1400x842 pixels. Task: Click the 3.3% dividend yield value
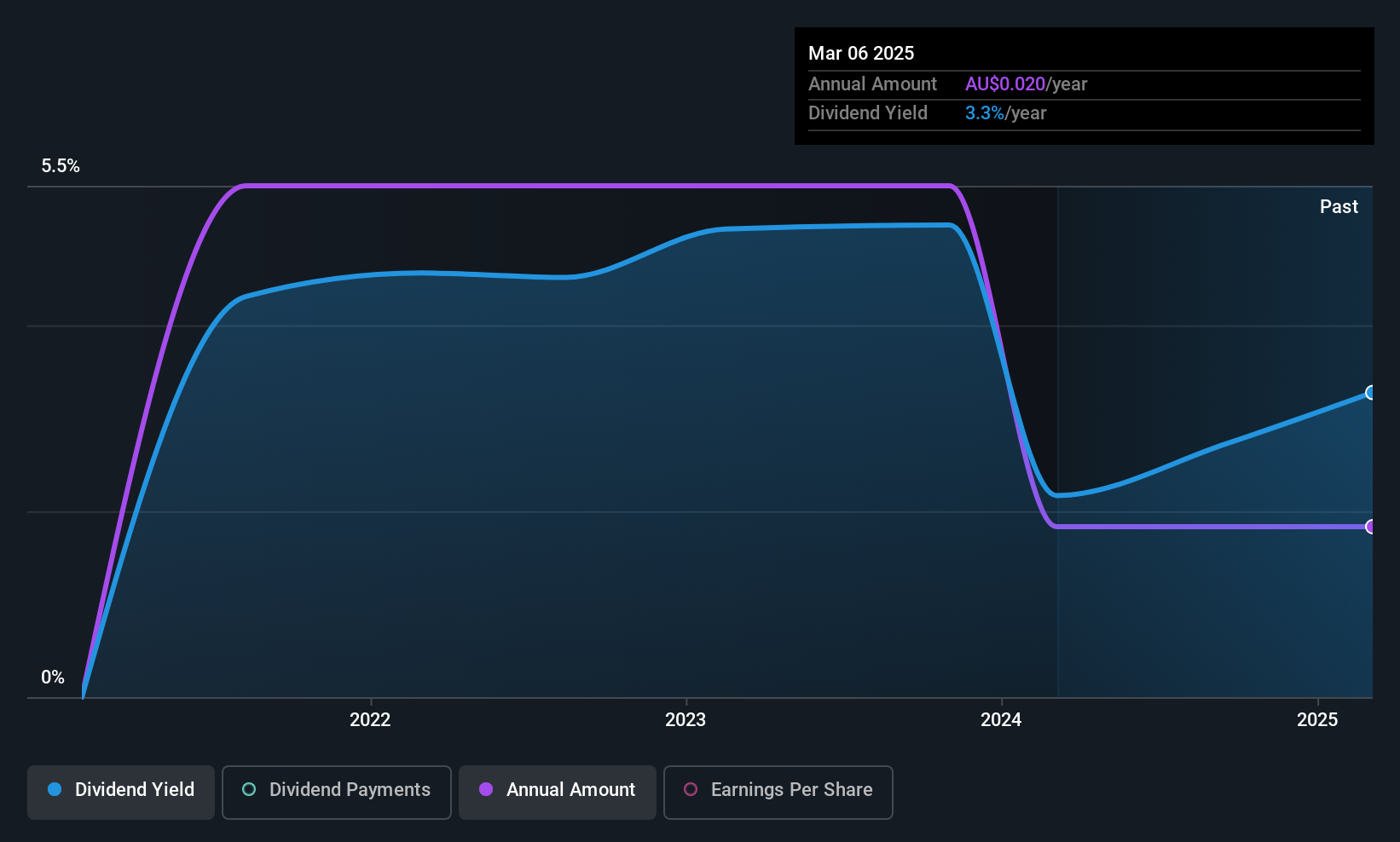pos(985,113)
